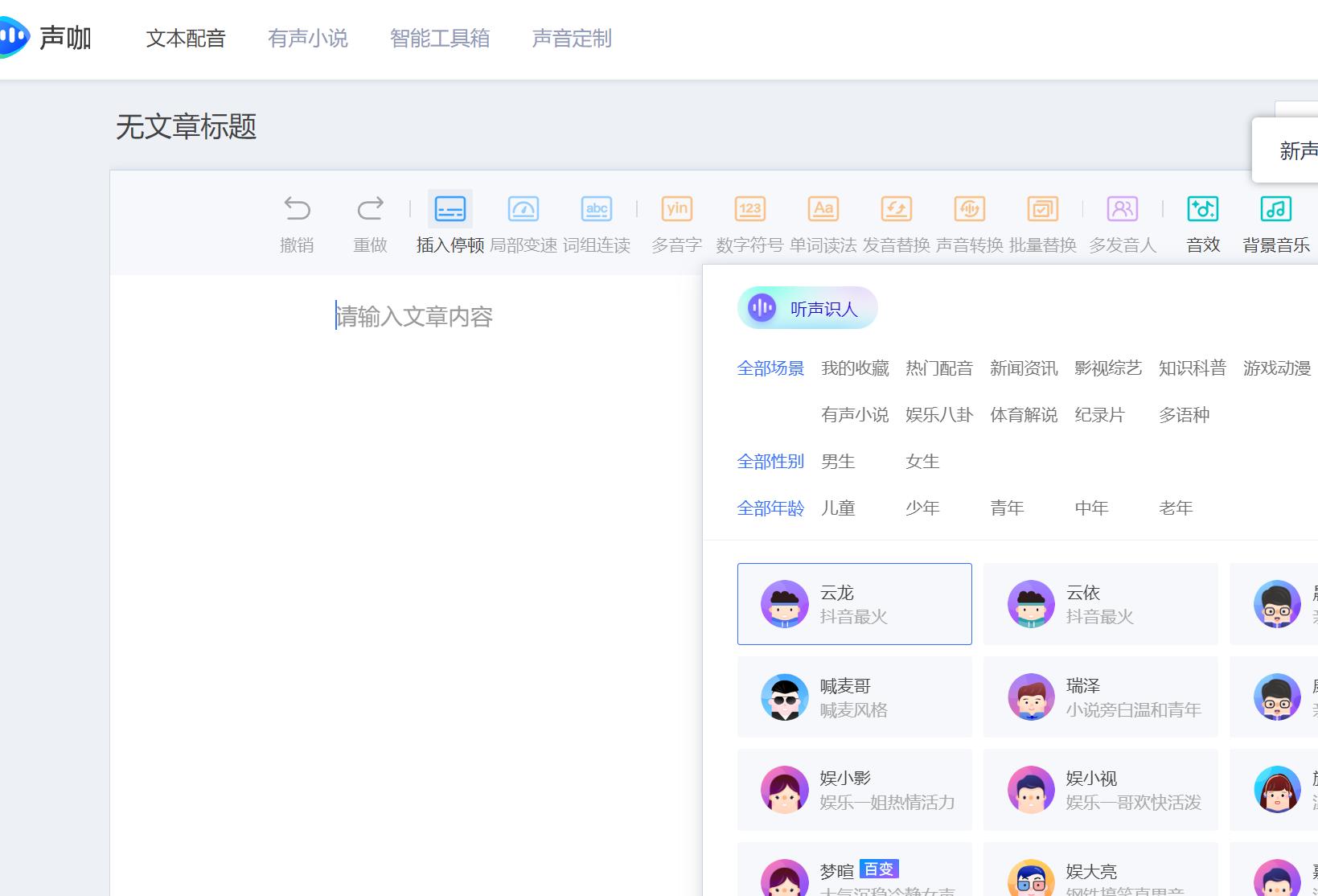Select the 男生 gender filter
The height and width of the screenshot is (896, 1318).
click(838, 461)
